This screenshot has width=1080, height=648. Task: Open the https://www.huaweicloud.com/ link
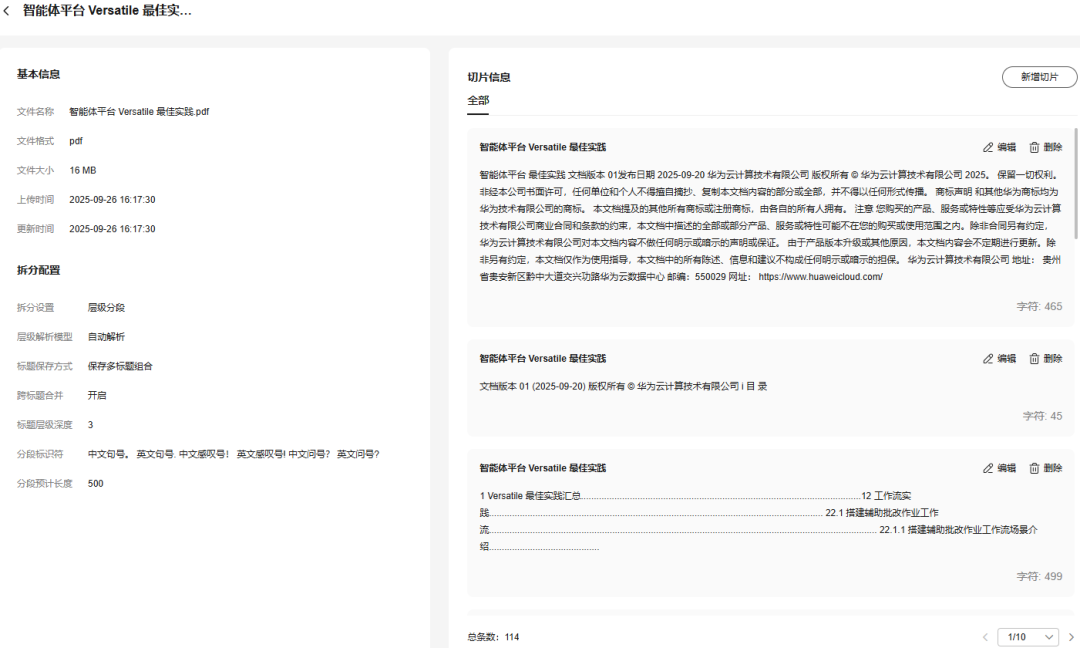pyautogui.click(x=820, y=277)
